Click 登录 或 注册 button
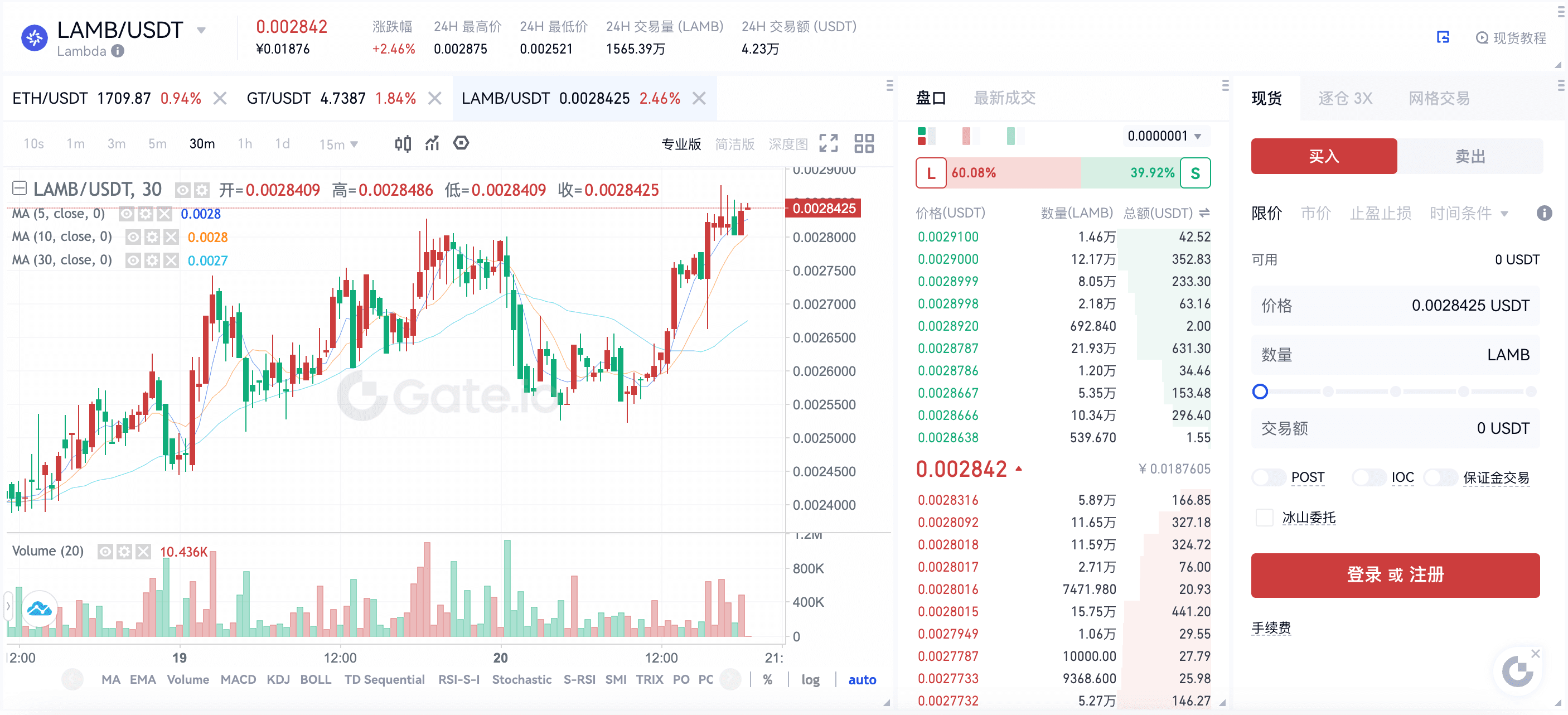1568x715 pixels. tap(1395, 575)
